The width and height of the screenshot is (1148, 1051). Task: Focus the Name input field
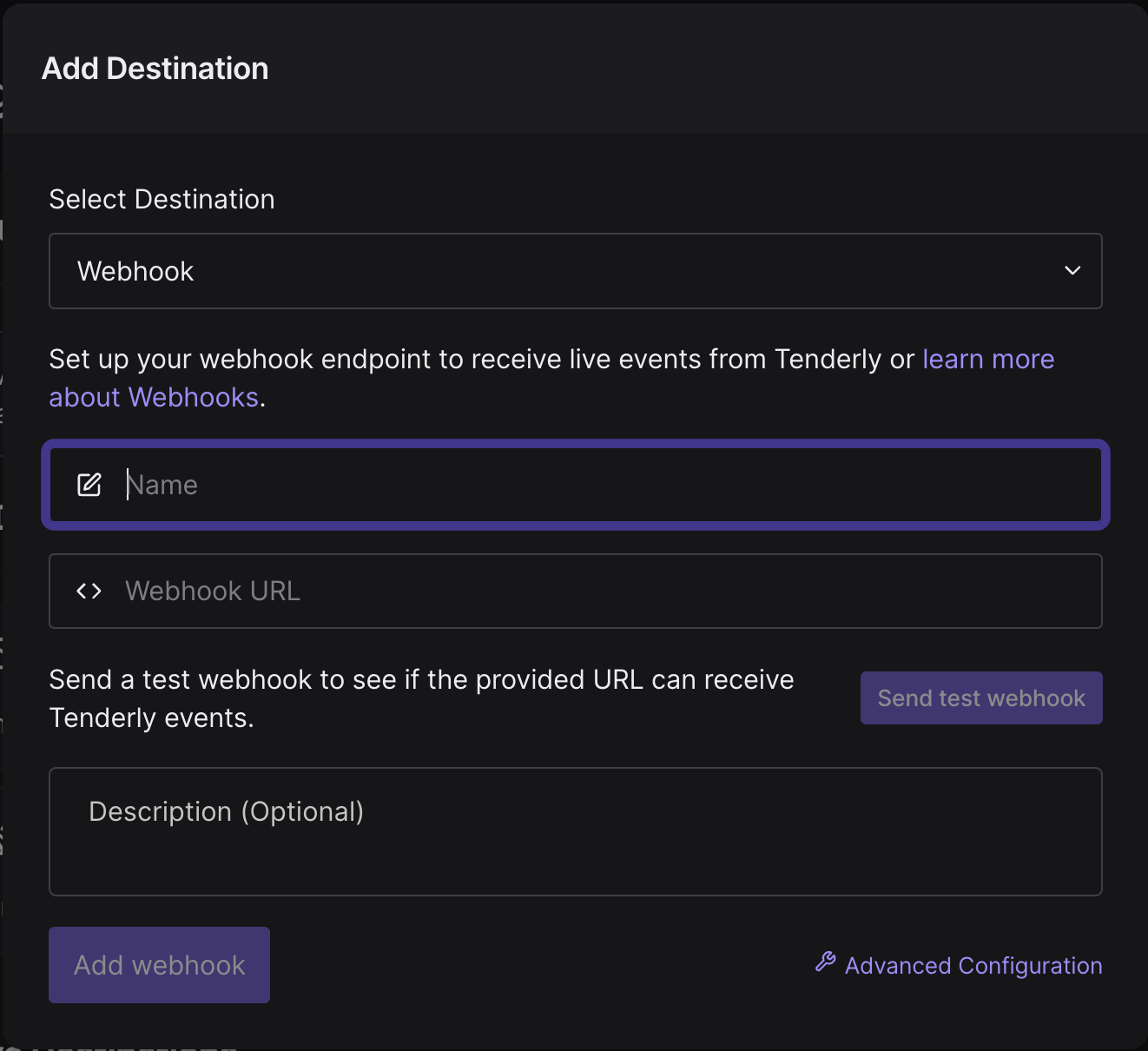(575, 485)
